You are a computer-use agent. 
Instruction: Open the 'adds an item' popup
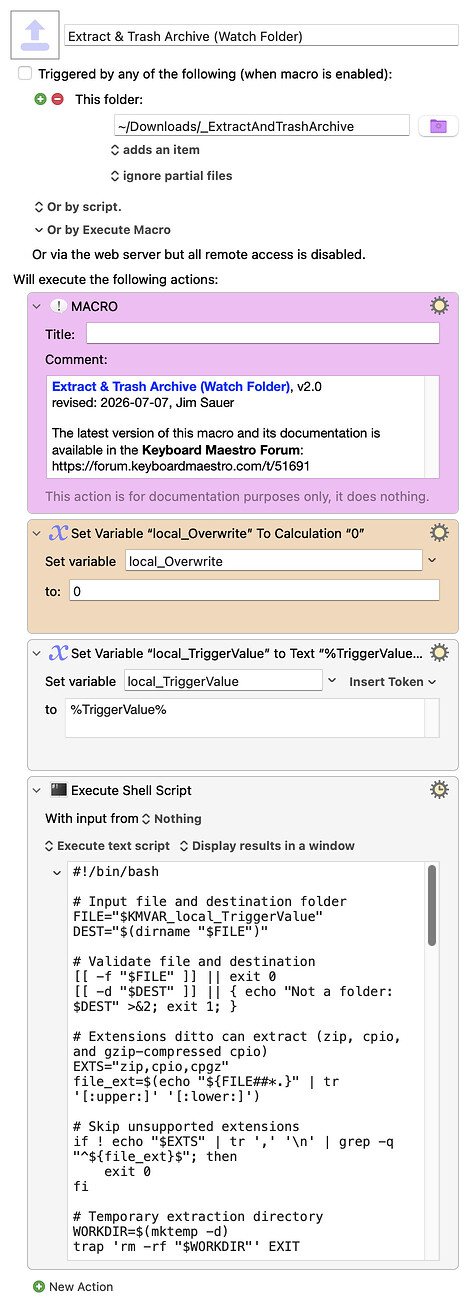coord(155,150)
